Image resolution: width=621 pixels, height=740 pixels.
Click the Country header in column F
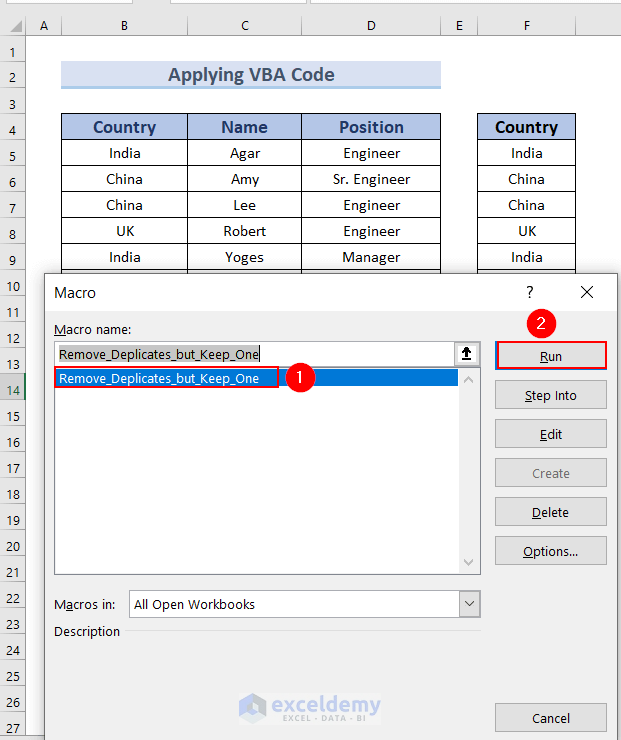tap(527, 126)
